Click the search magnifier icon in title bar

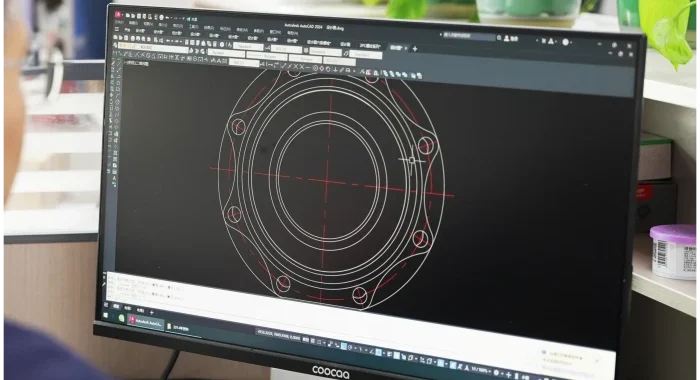[x=499, y=38]
